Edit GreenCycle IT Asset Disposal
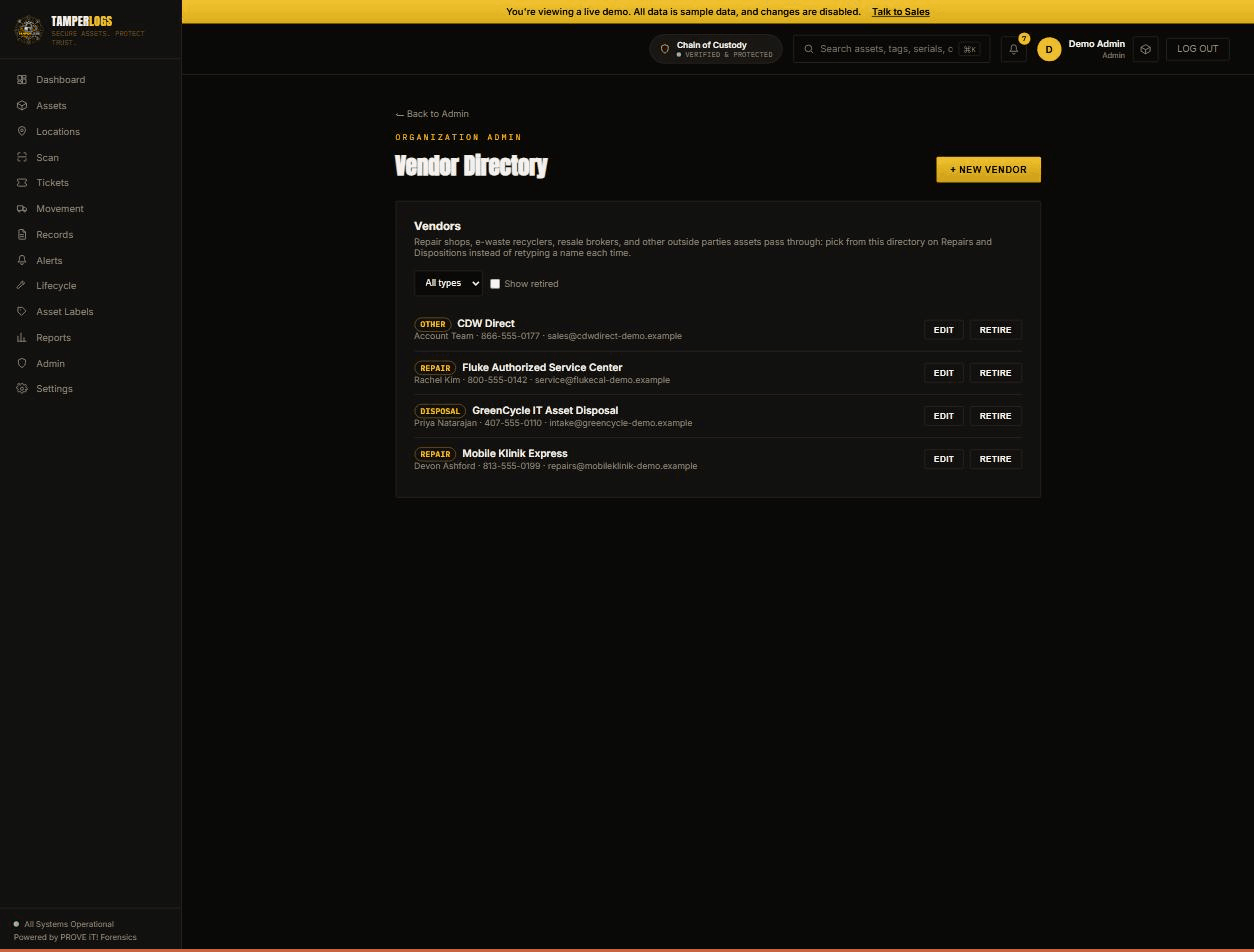Image resolution: width=1254 pixels, height=952 pixels. [x=943, y=416]
